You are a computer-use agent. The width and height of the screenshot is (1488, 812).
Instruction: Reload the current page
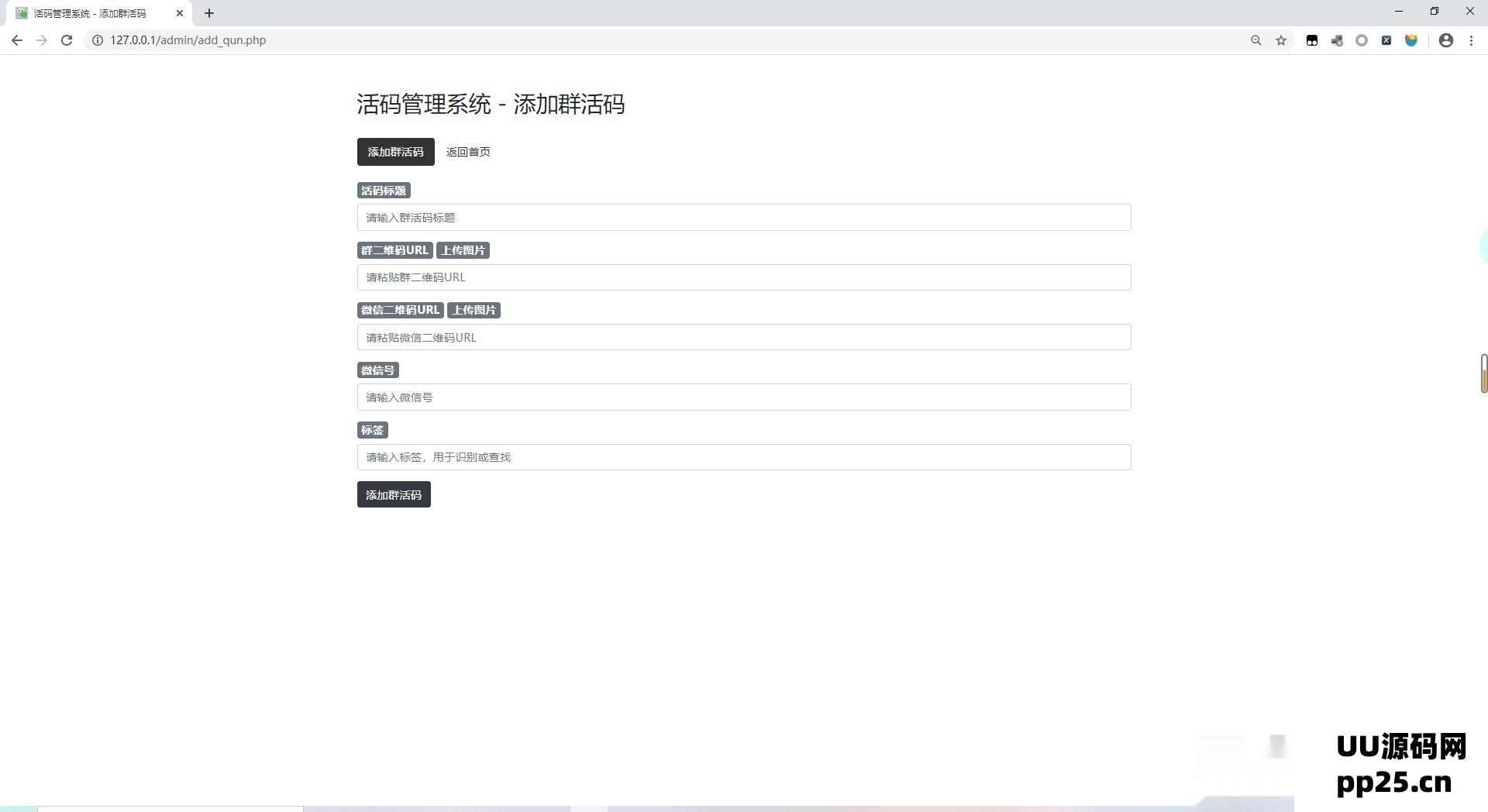click(67, 40)
